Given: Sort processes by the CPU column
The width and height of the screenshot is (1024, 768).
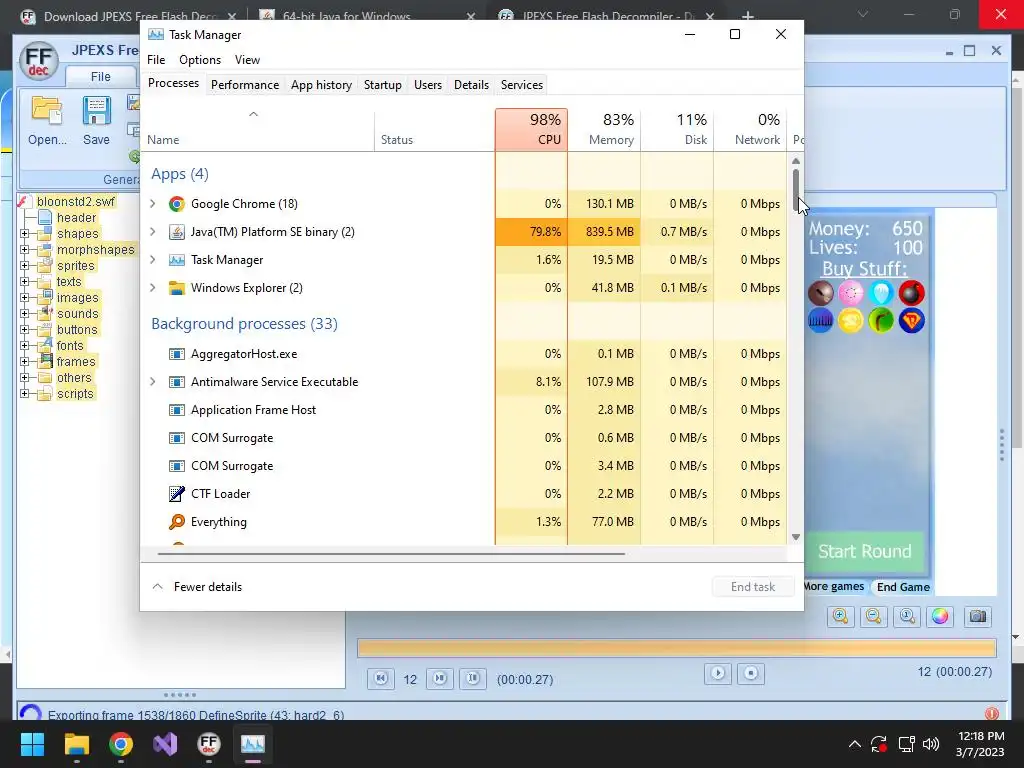Looking at the screenshot, I should coord(532,130).
